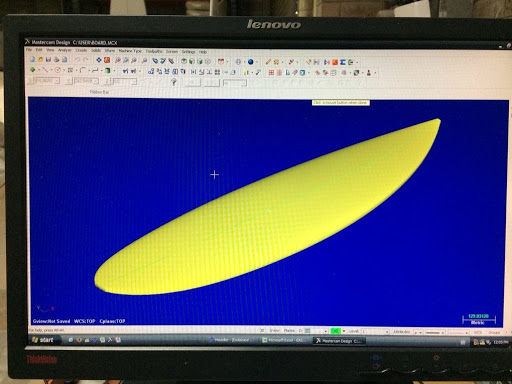This screenshot has width=512, height=384.
Task: Click the blue shaded sphere icon
Action: pos(251,62)
